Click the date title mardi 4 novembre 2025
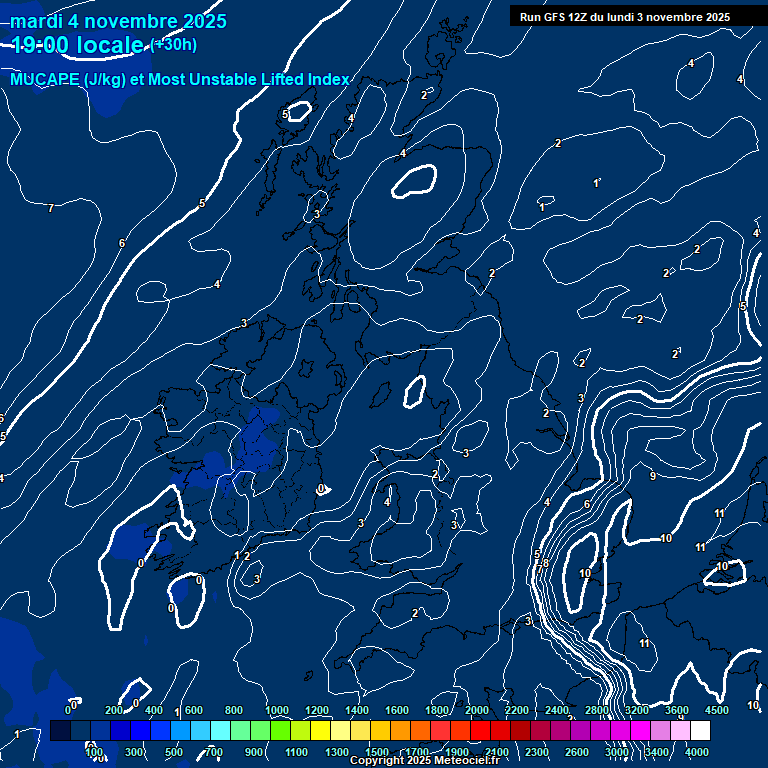Viewport: 768px width, 768px height. (x=118, y=21)
